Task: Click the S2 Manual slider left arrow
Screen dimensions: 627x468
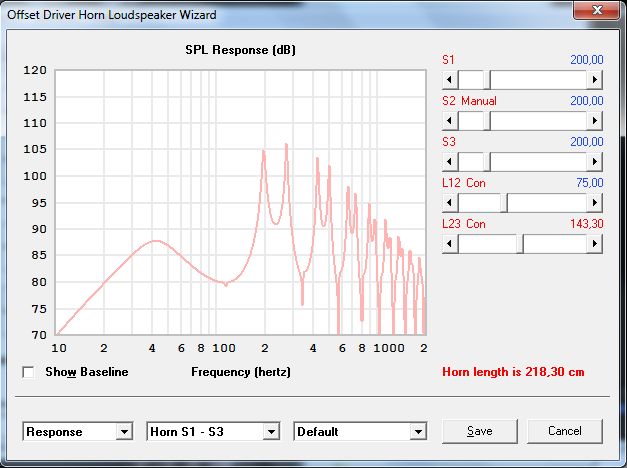Action: click(x=450, y=120)
